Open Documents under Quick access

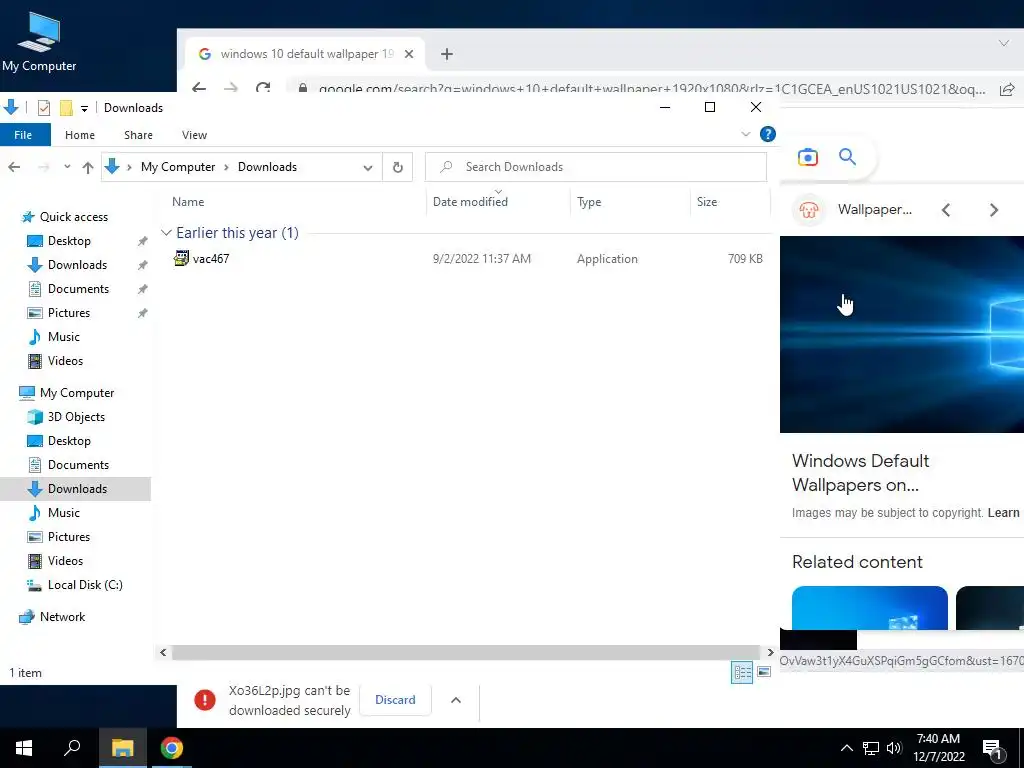(78, 289)
